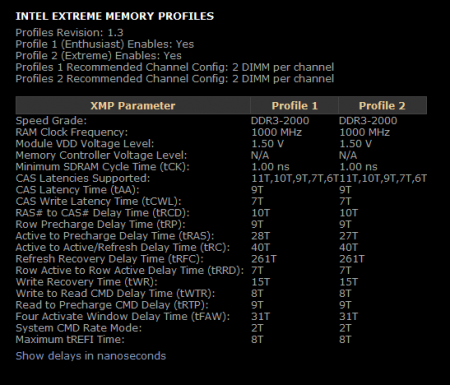Select the Profile 2 column header
The image size is (450, 385).
pyautogui.click(x=382, y=106)
